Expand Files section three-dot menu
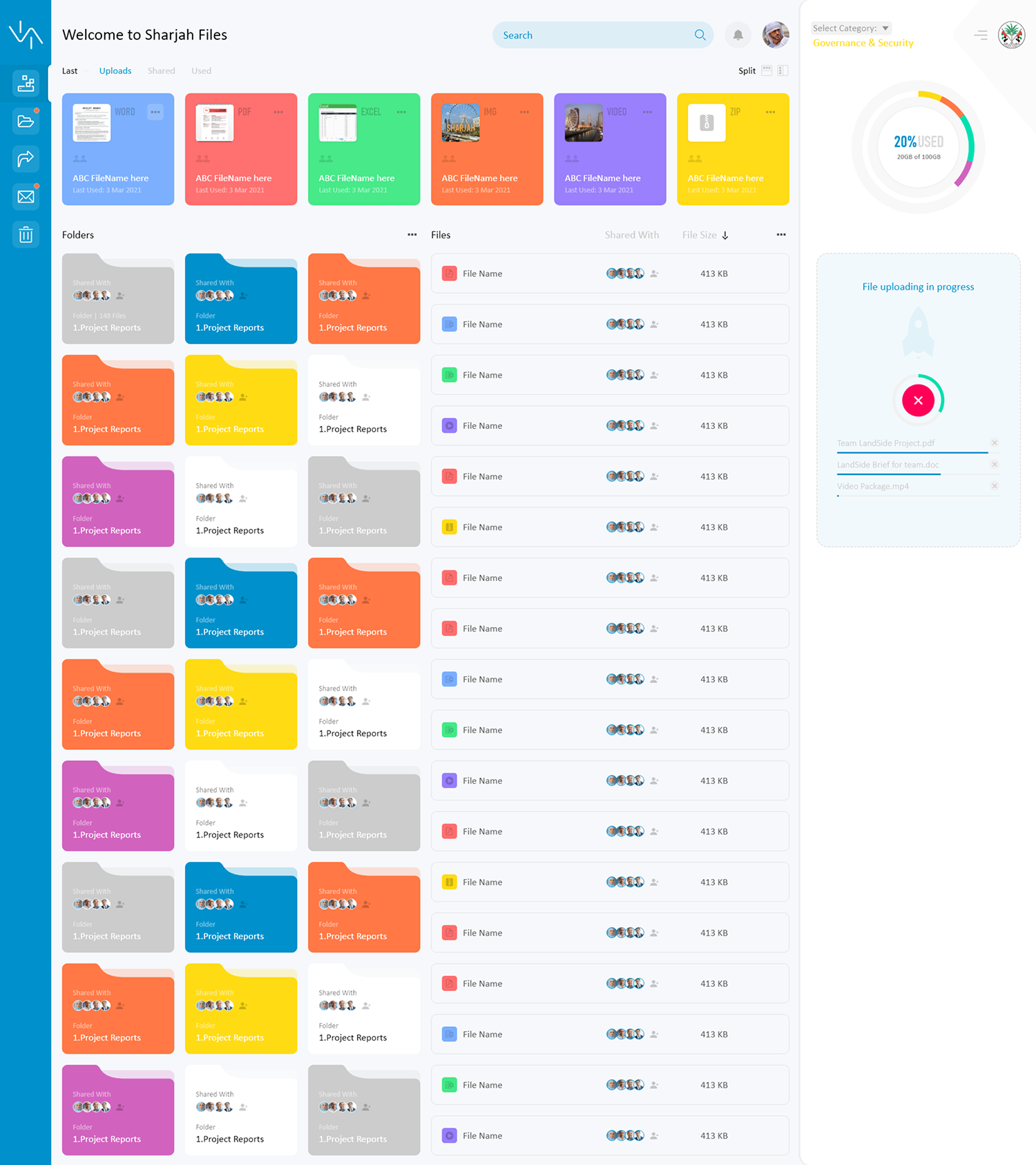1036x1165 pixels. [x=780, y=235]
